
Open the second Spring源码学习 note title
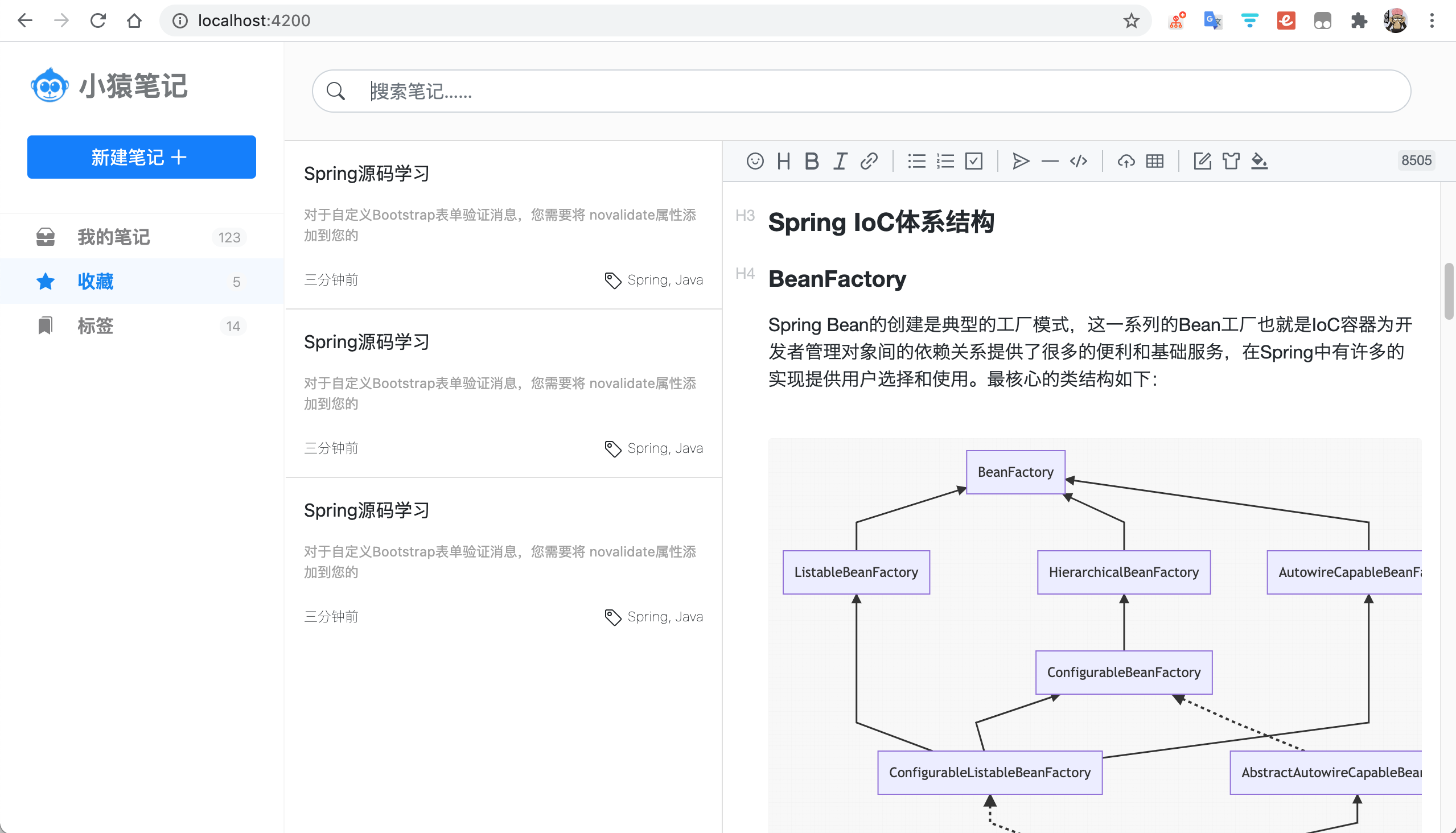[x=367, y=341]
